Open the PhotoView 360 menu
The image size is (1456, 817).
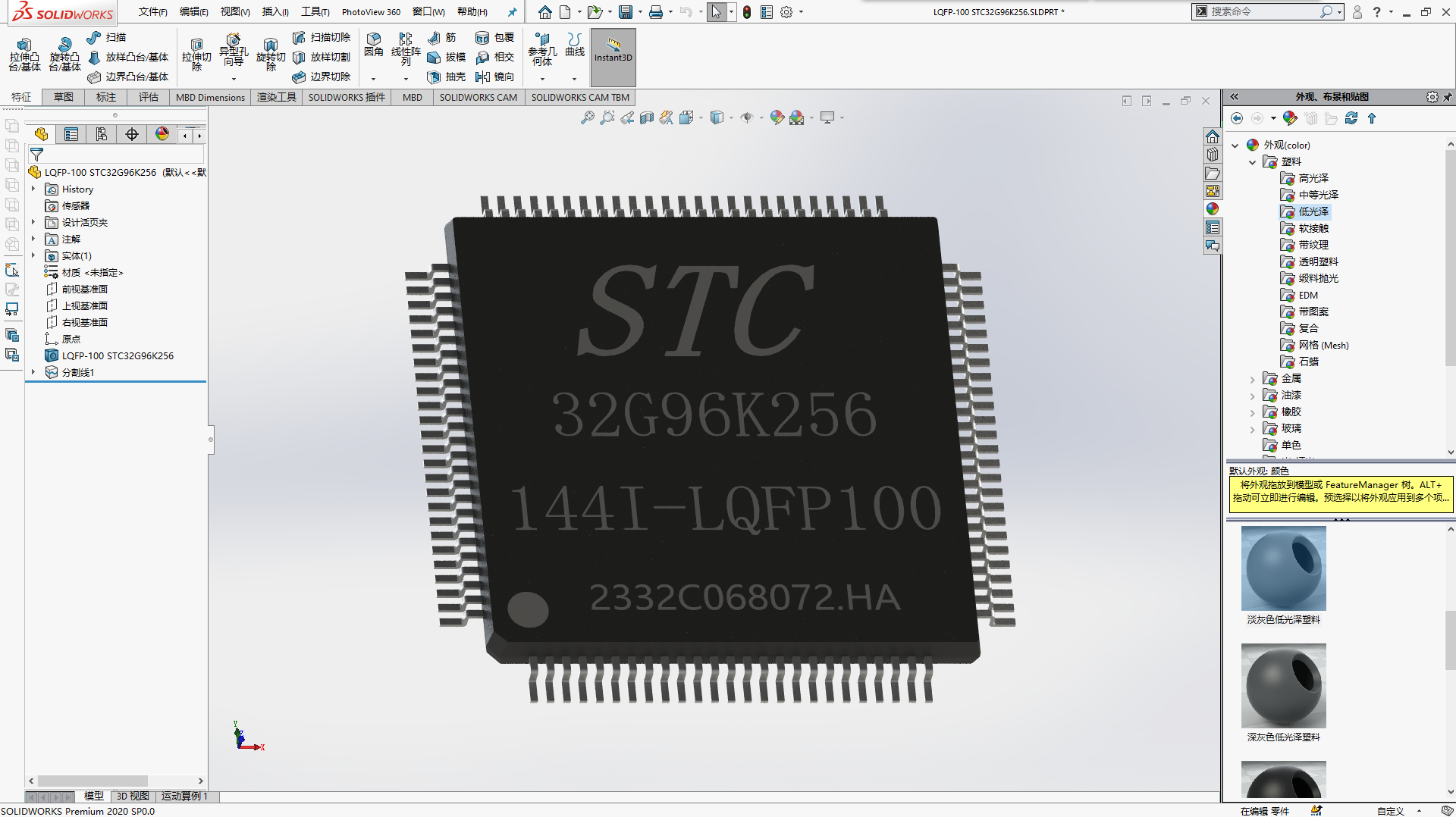pyautogui.click(x=371, y=12)
